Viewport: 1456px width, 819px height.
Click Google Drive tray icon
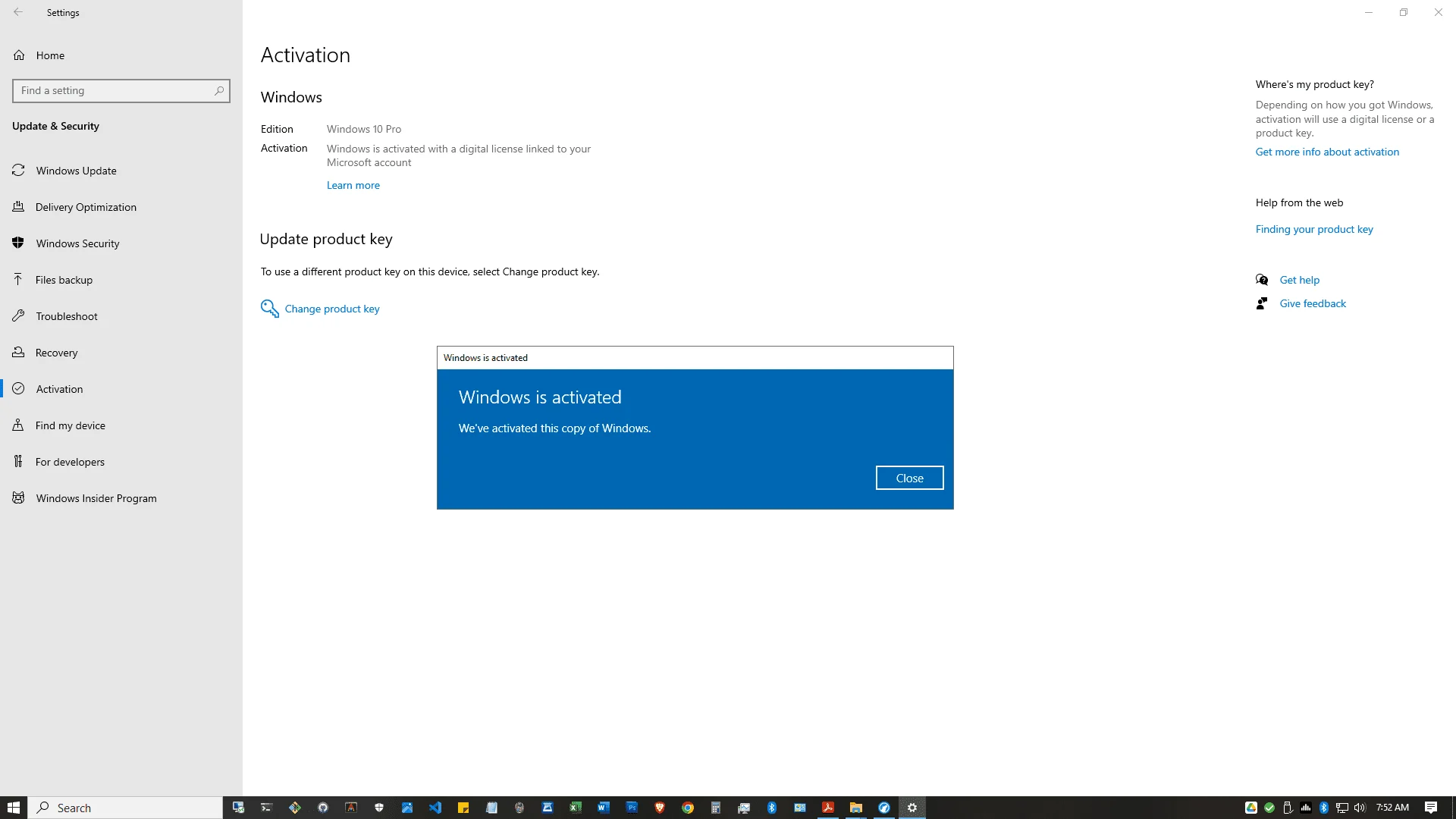point(1251,808)
